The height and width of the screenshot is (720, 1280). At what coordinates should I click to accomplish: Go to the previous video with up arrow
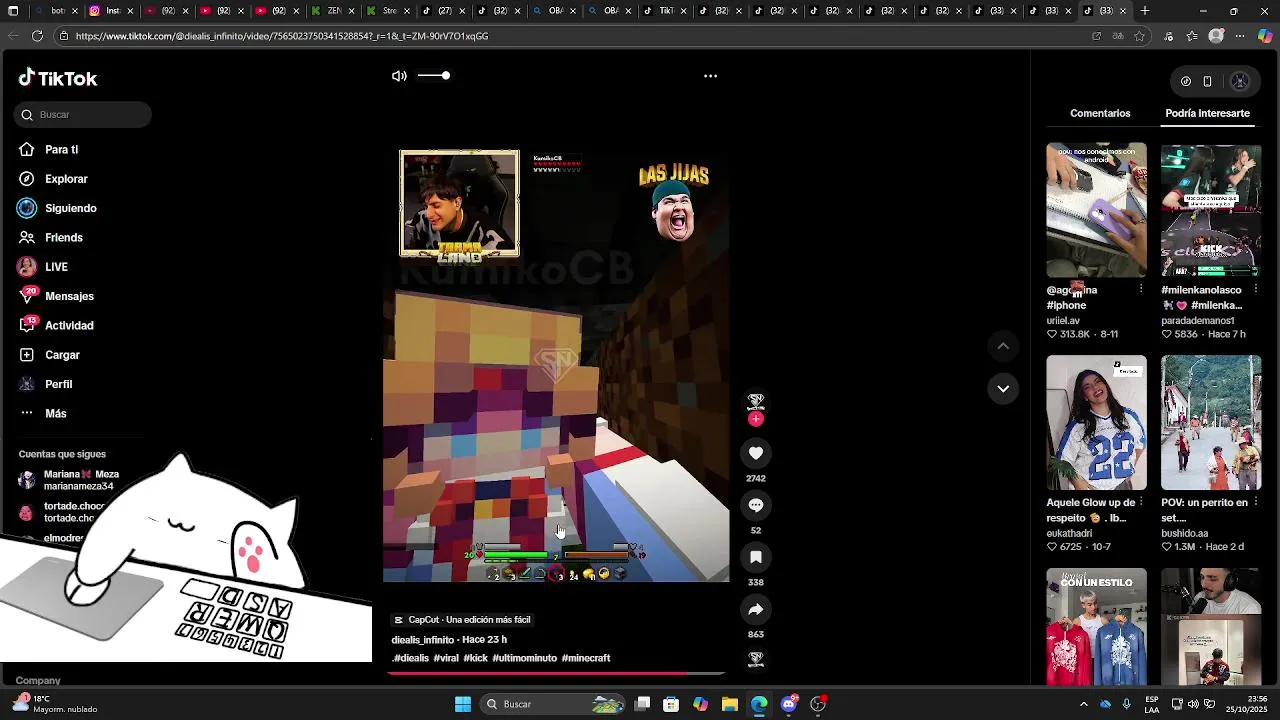pos(1003,346)
